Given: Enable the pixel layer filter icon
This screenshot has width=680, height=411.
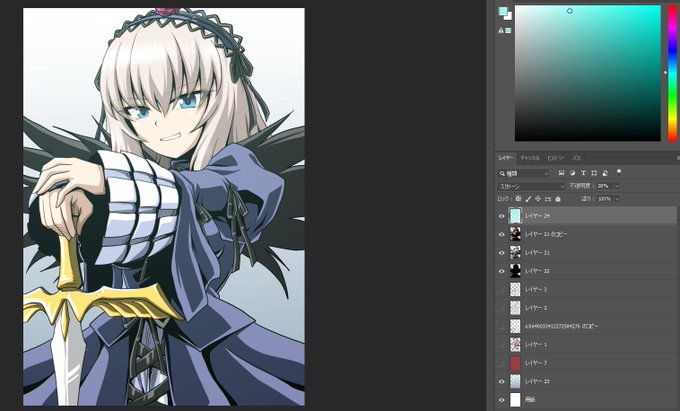Looking at the screenshot, I should (x=561, y=173).
